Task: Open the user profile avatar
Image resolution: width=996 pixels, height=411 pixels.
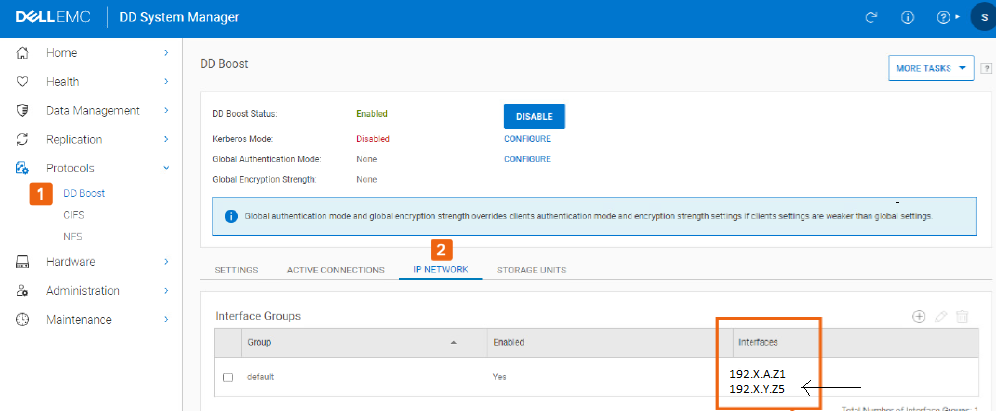Action: tap(983, 18)
